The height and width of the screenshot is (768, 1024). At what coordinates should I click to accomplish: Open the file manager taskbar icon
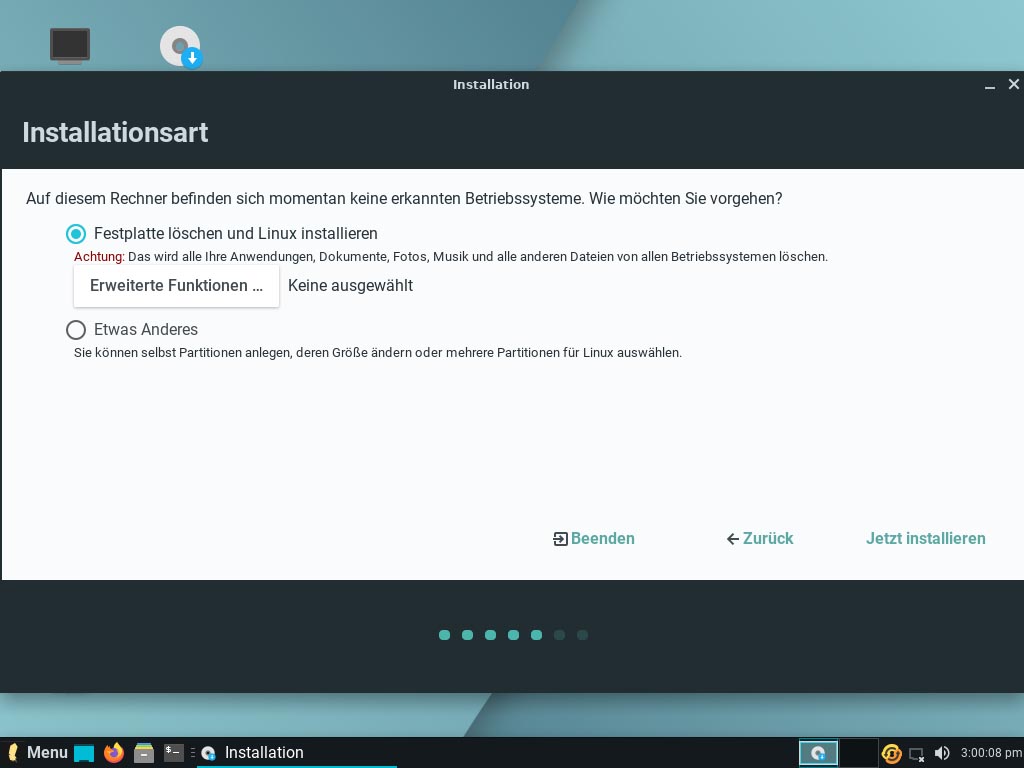[144, 753]
